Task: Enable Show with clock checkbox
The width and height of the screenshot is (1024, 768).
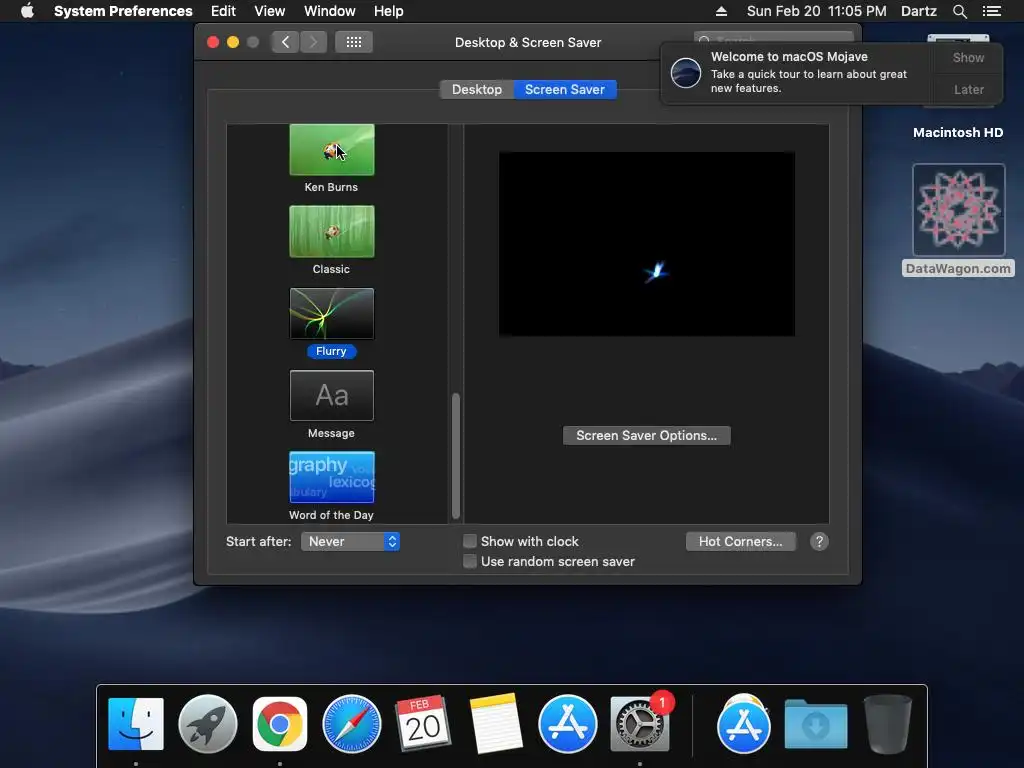Action: click(x=470, y=541)
